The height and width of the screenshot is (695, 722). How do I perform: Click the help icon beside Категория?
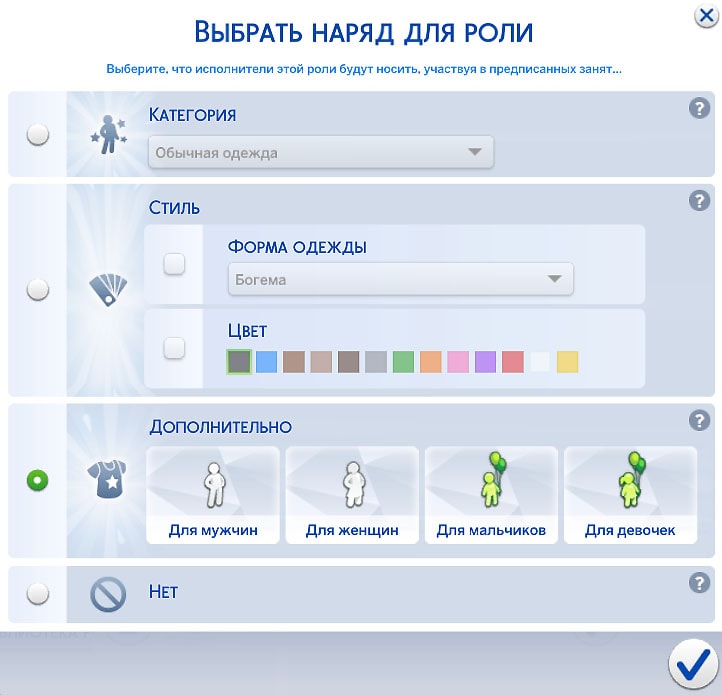(699, 109)
